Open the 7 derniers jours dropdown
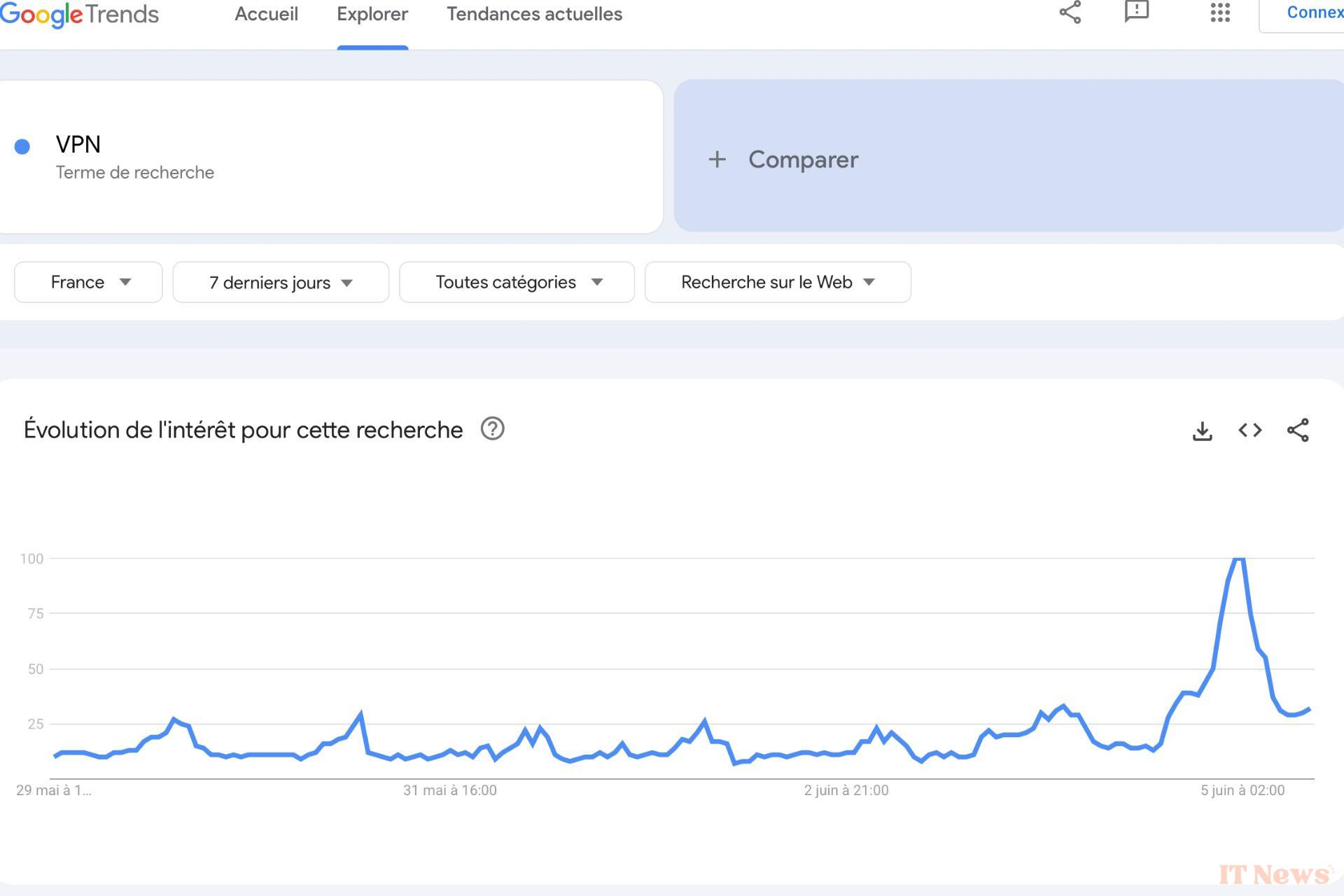Viewport: 1344px width, 896px height. tap(281, 282)
